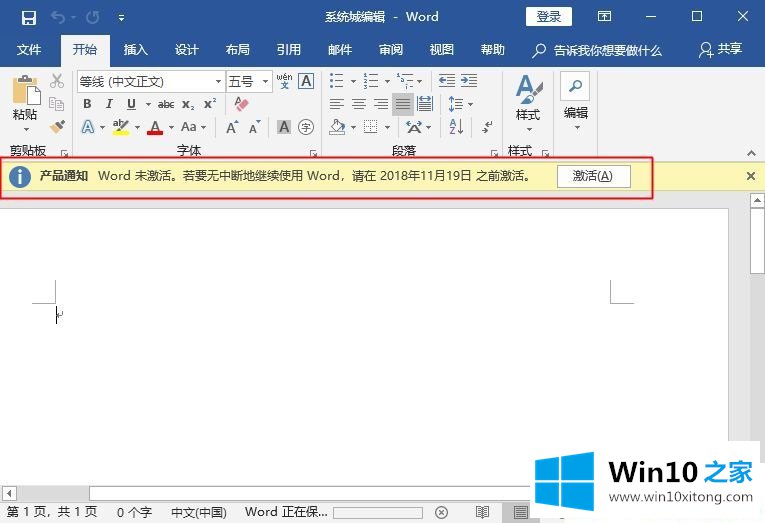Open font dialog launcher
The width and height of the screenshot is (765, 523).
click(x=313, y=154)
